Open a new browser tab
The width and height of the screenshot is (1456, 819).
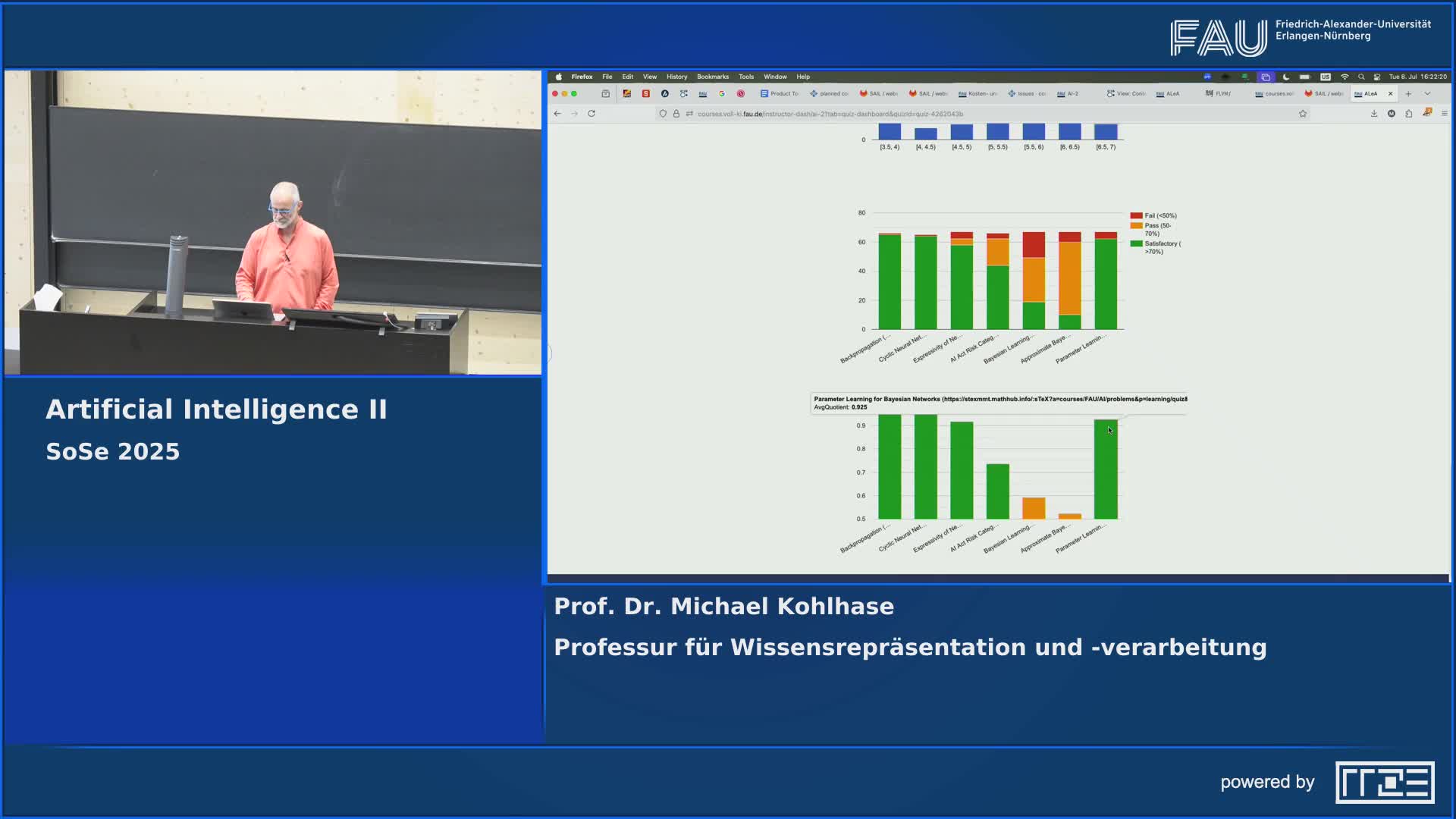1408,94
